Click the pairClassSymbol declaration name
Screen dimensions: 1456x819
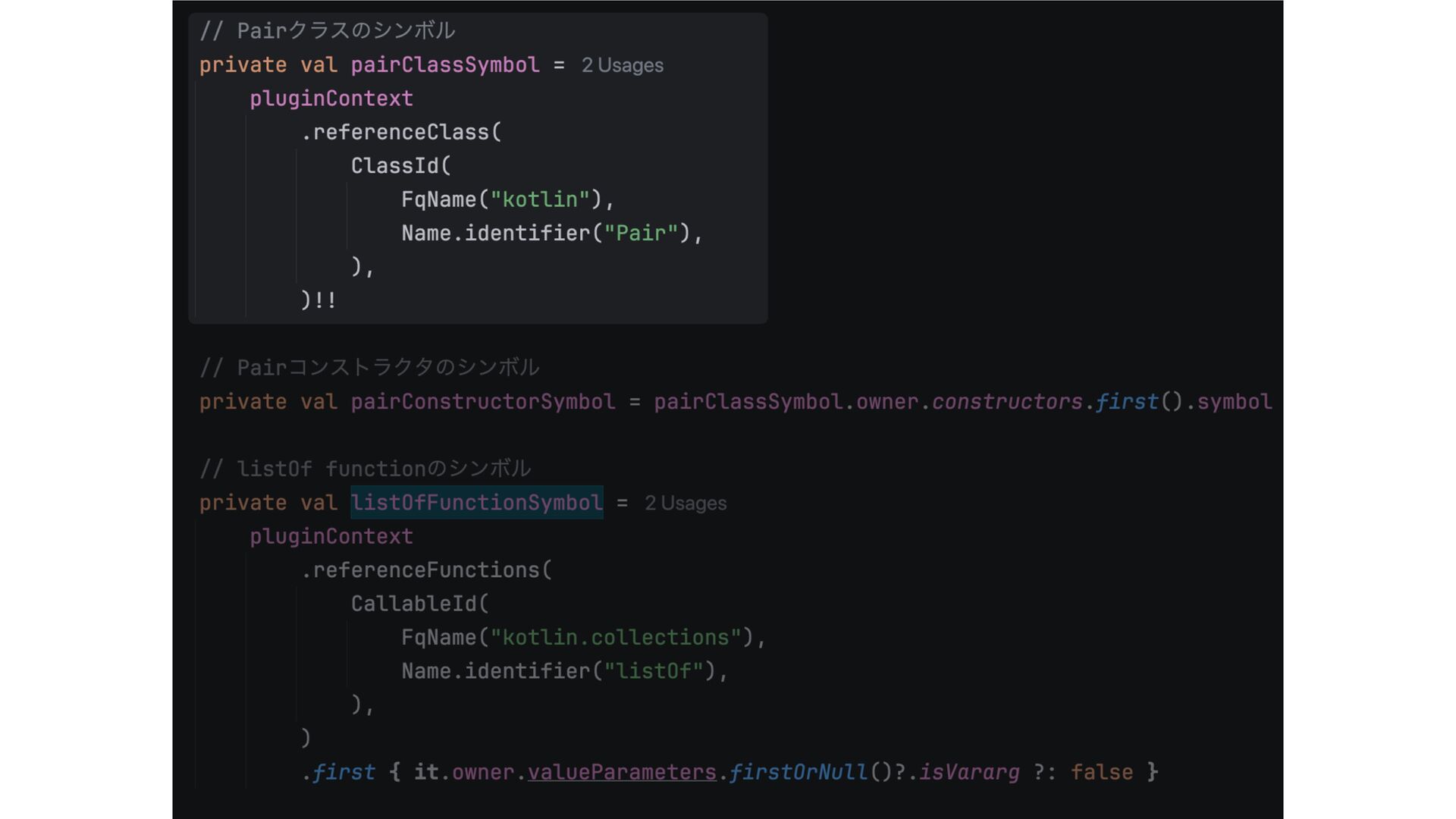(x=445, y=65)
